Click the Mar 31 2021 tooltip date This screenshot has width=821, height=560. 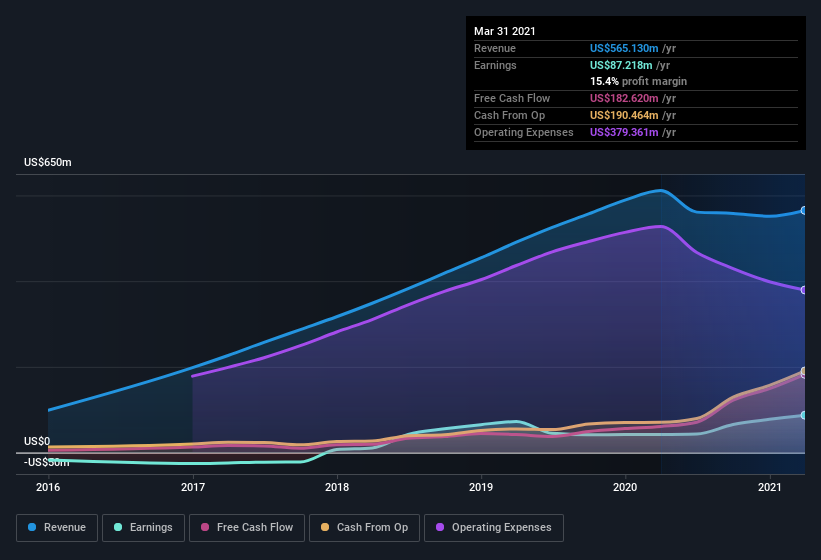[505, 31]
